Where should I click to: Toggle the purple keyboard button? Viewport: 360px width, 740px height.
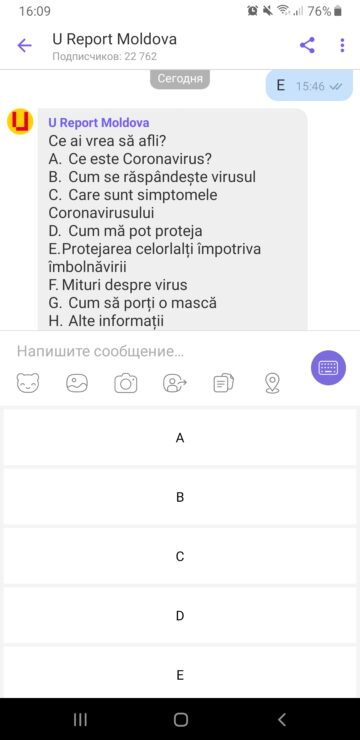(328, 367)
